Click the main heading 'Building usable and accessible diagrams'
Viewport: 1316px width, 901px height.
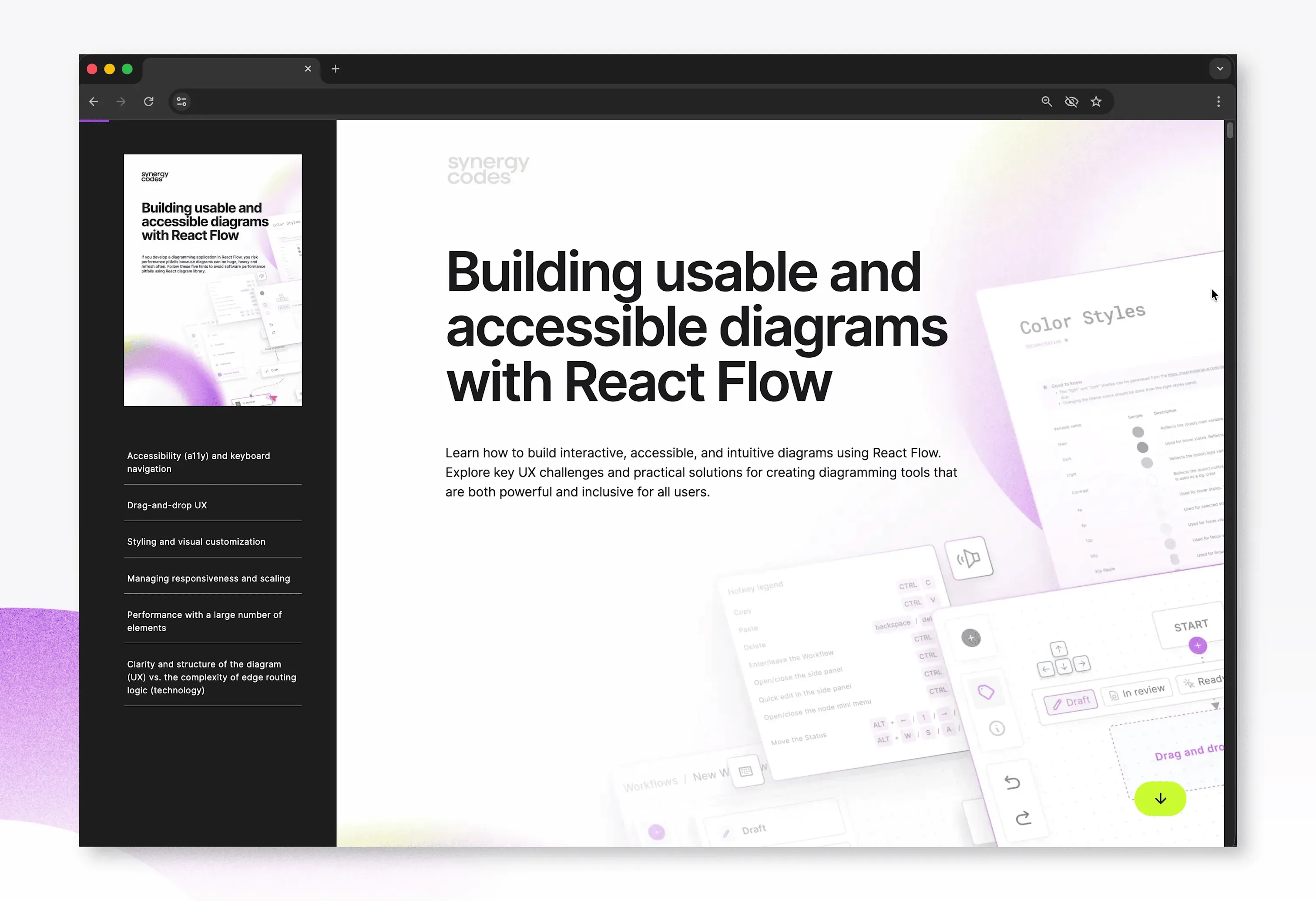[x=696, y=327]
